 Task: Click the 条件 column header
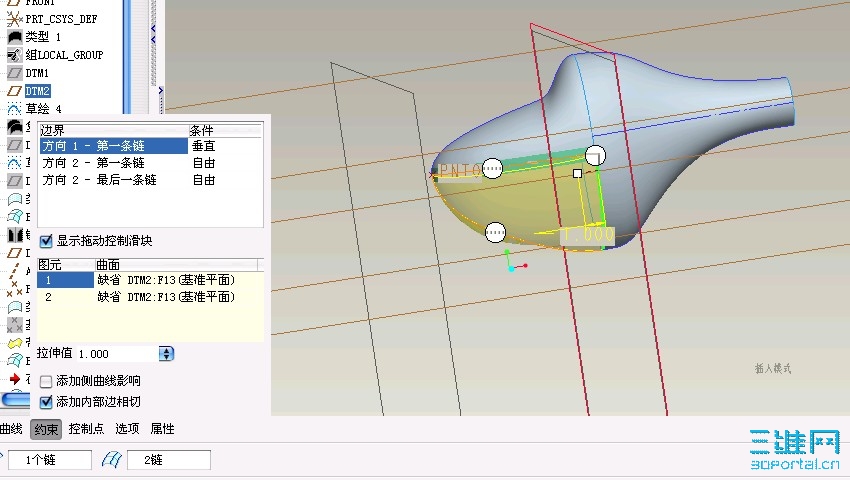click(225, 130)
